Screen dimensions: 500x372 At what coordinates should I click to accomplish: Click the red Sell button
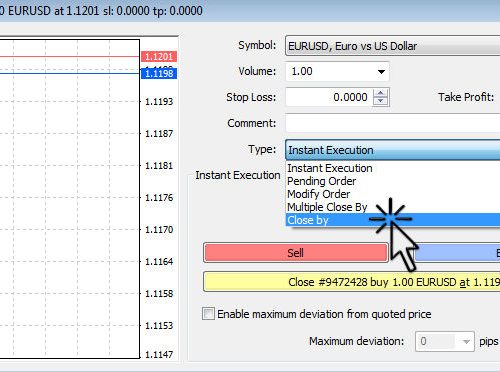click(296, 253)
